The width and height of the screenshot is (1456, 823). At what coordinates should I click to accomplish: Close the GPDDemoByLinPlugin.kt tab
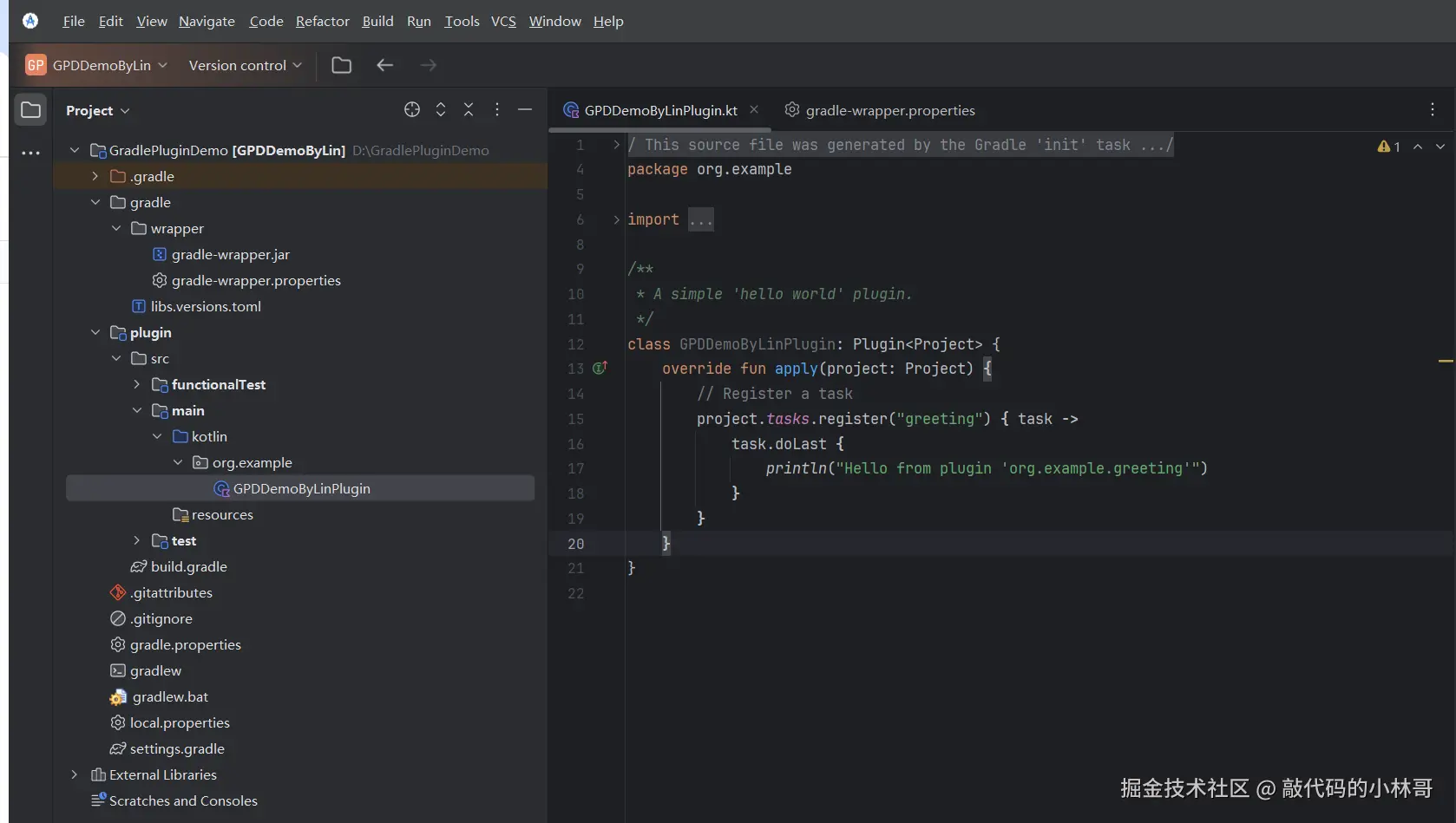(754, 109)
